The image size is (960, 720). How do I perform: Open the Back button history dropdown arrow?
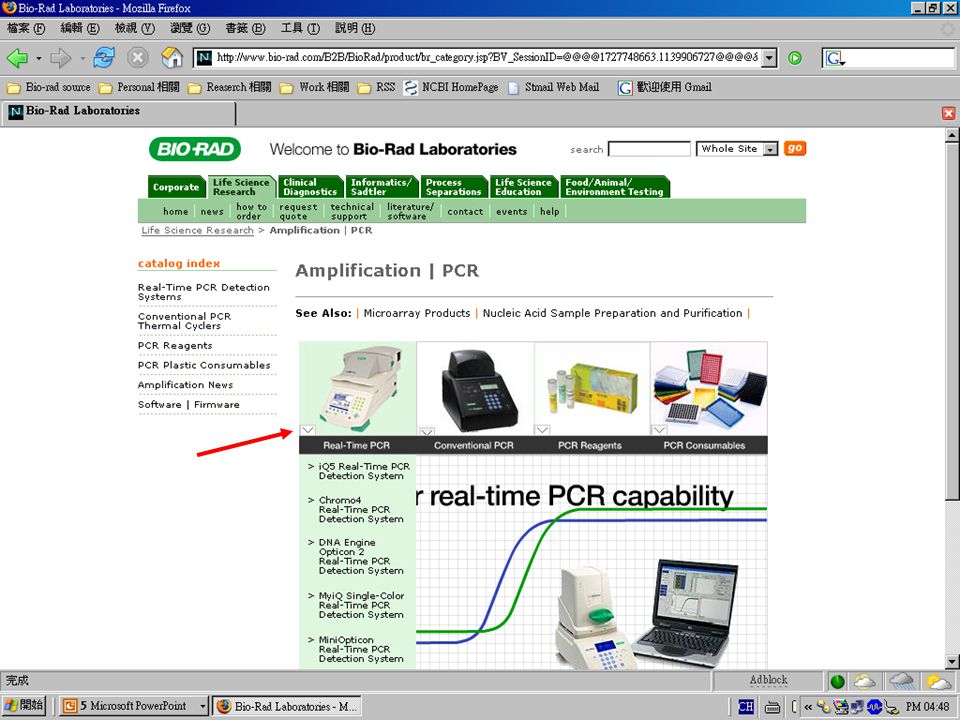point(39,59)
